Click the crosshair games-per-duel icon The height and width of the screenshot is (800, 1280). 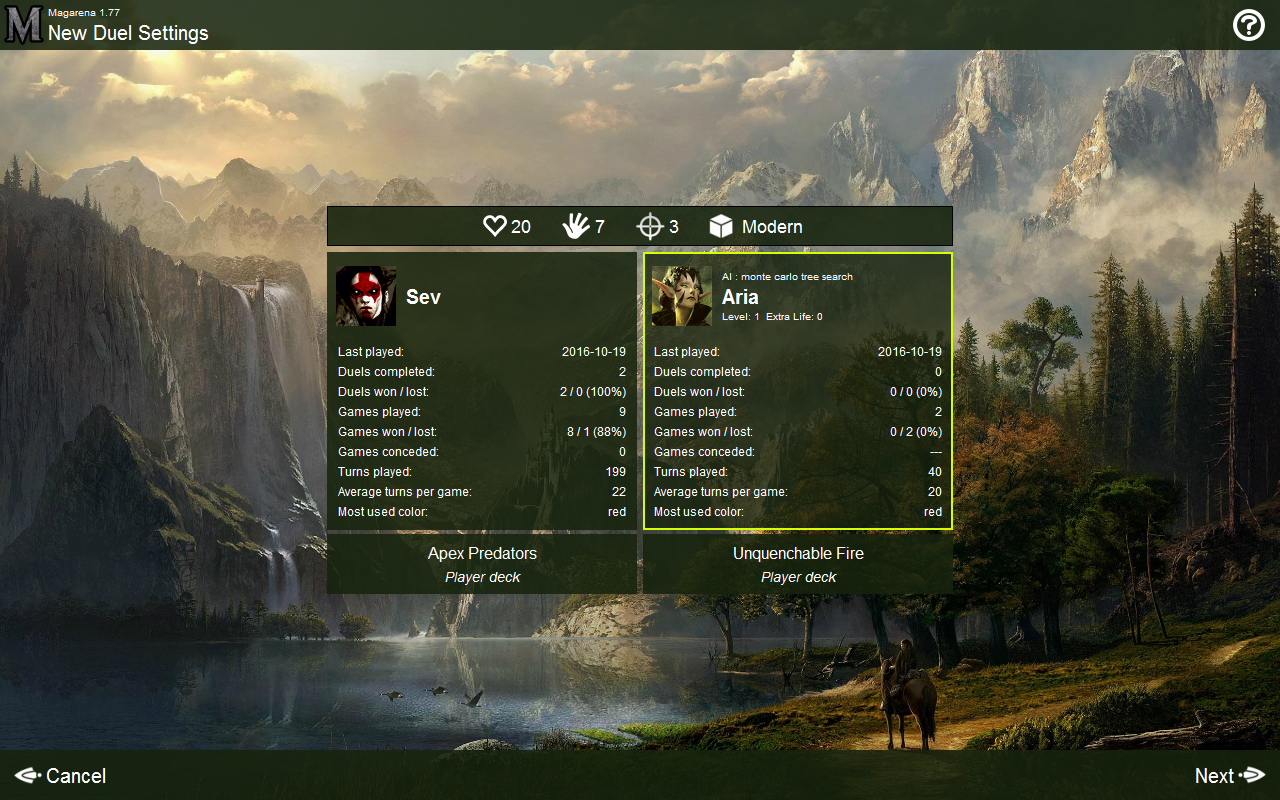tap(650, 227)
